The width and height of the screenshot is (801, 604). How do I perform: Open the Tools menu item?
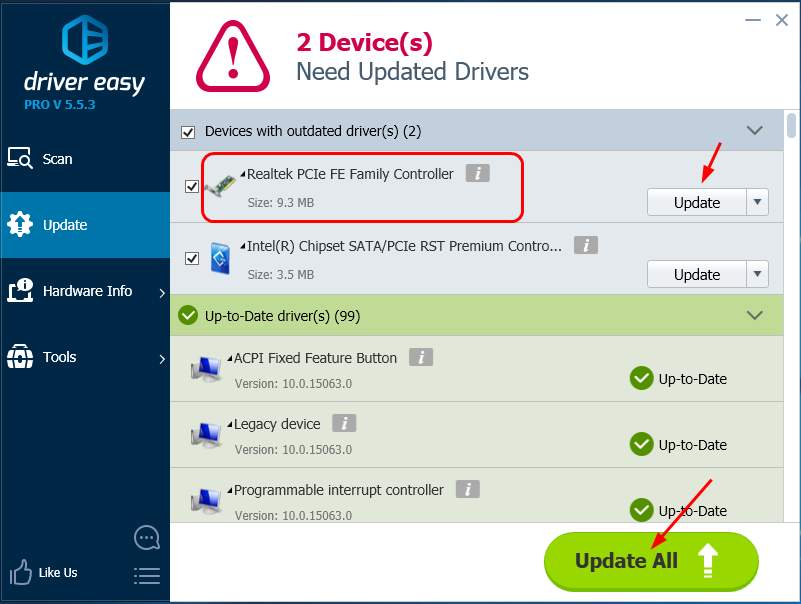coord(85,357)
